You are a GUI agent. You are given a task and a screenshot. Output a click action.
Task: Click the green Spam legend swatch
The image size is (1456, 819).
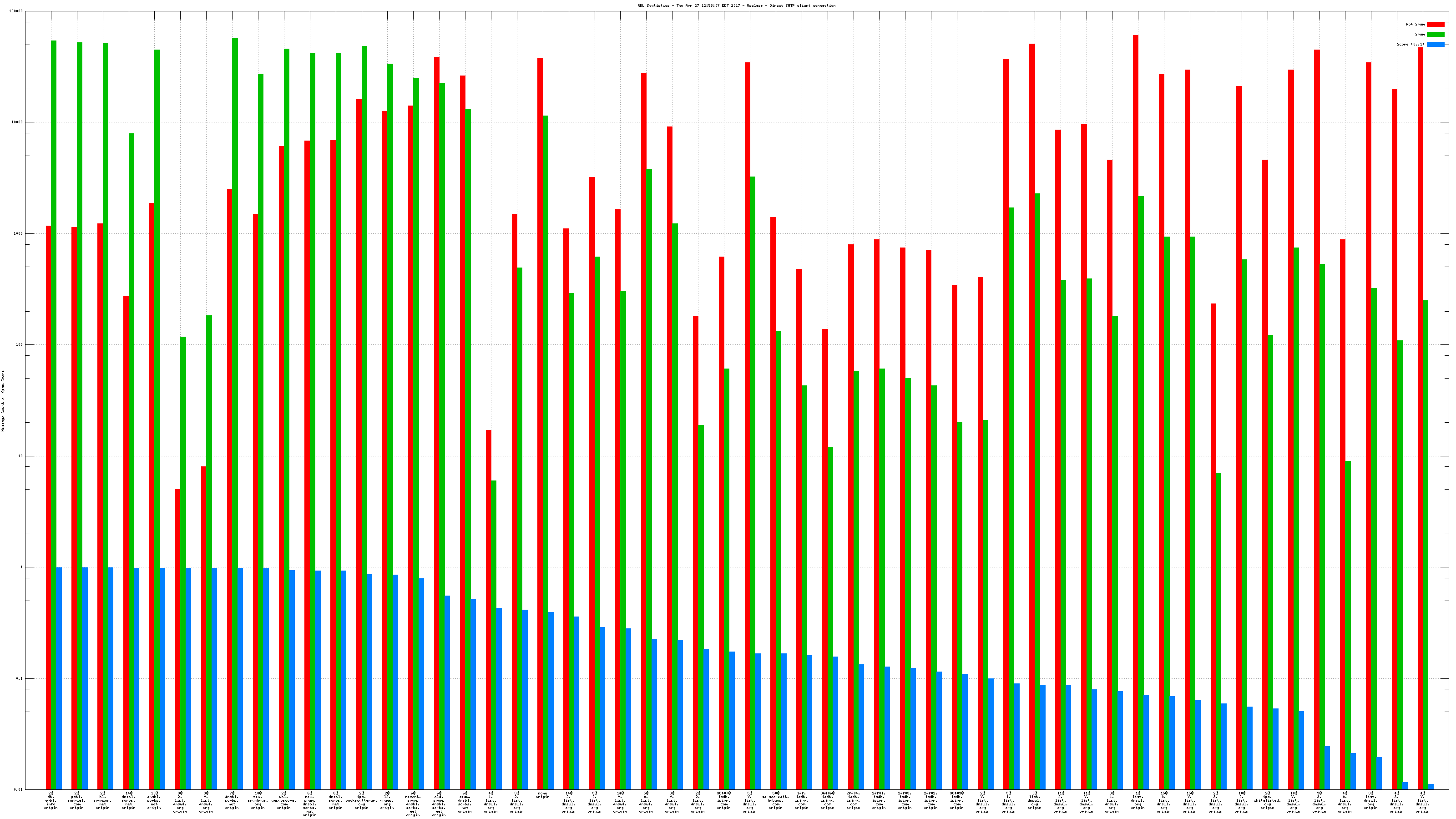(x=1435, y=35)
